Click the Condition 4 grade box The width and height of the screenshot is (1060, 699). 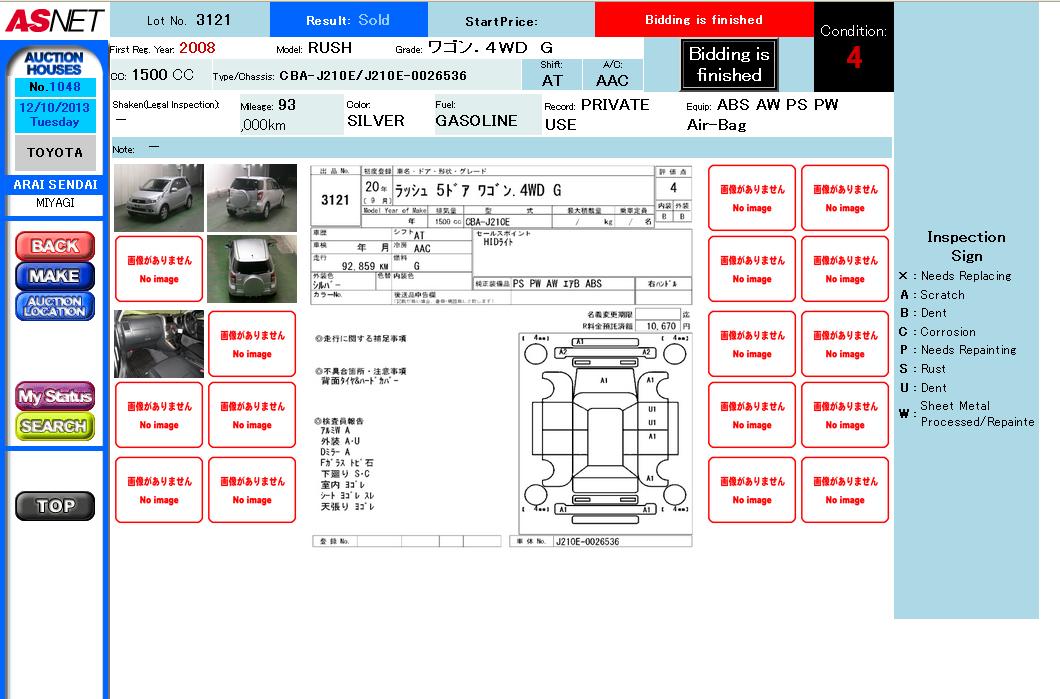[x=853, y=48]
